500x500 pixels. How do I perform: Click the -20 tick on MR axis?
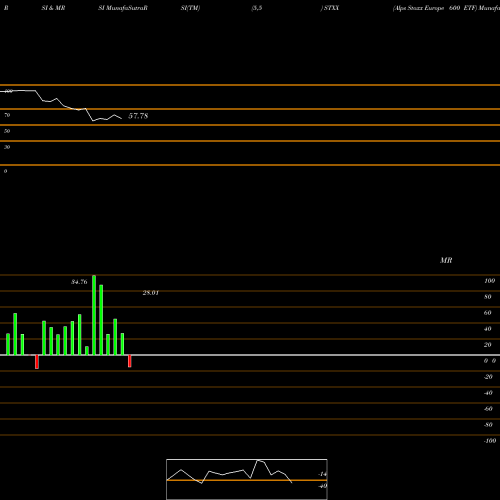click(x=488, y=377)
